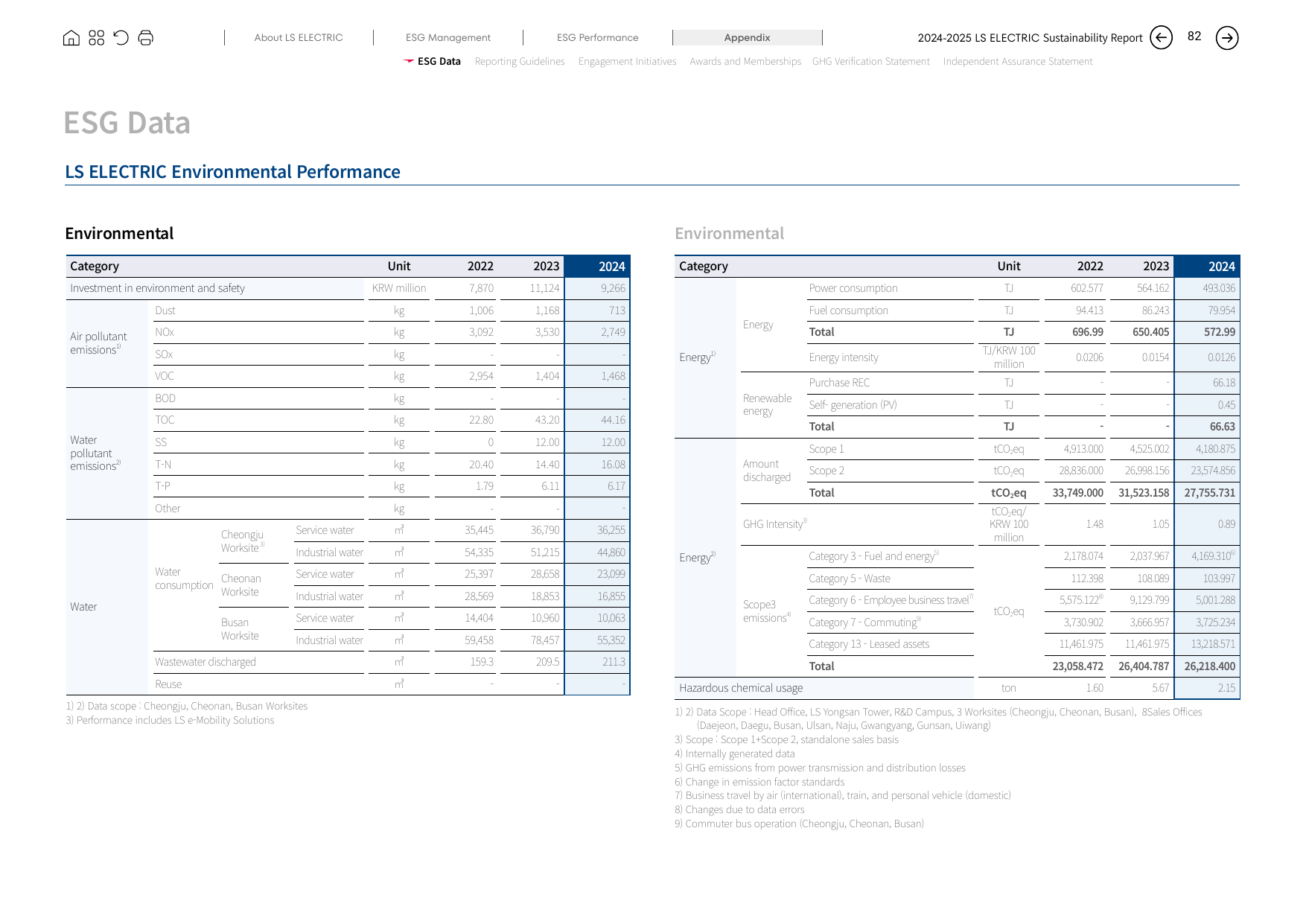Click the home icon in the header
This screenshot has width=1306, height=924.
71,37
